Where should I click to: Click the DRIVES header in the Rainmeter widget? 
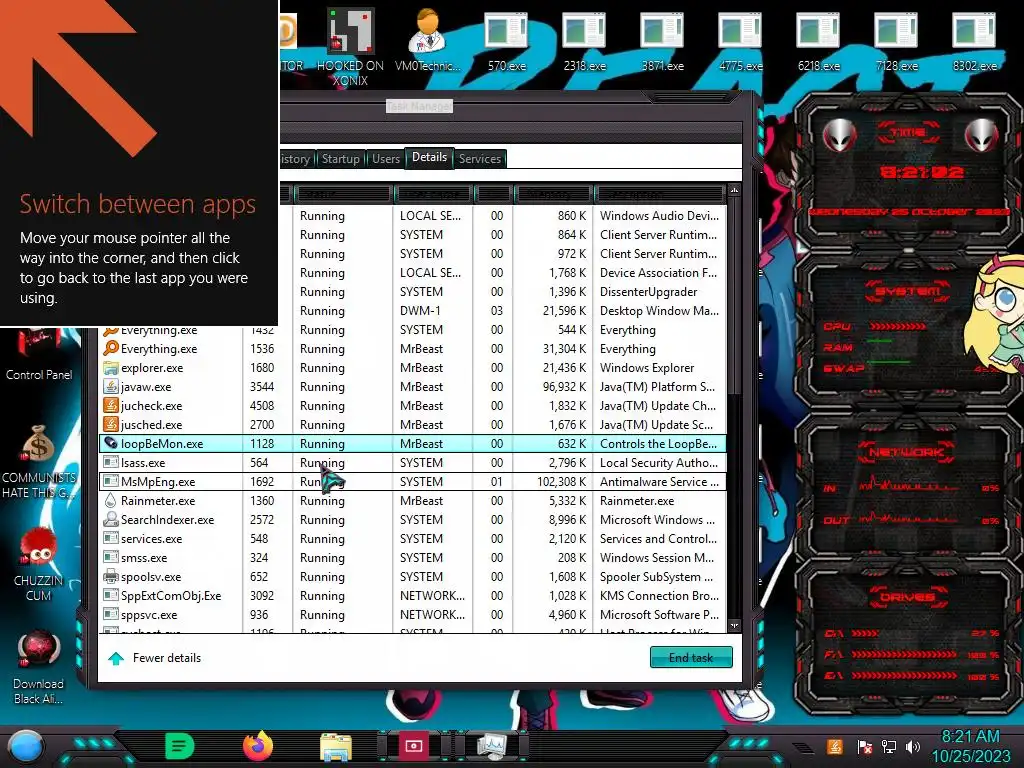click(x=906, y=597)
